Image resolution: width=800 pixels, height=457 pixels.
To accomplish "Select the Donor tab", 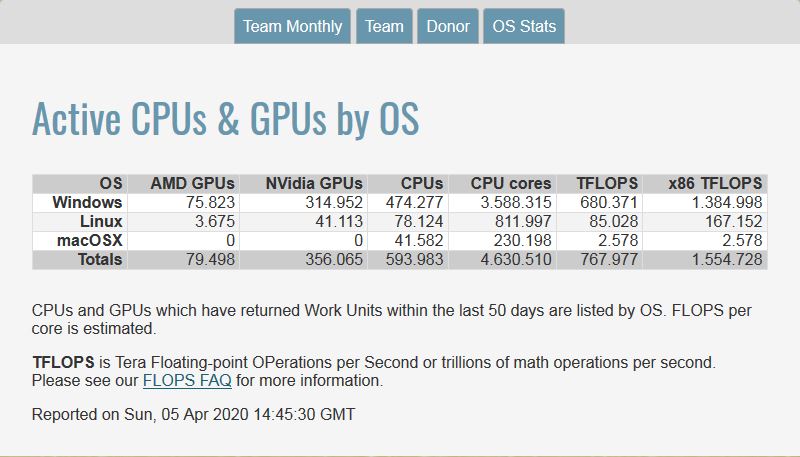I will coord(447,26).
